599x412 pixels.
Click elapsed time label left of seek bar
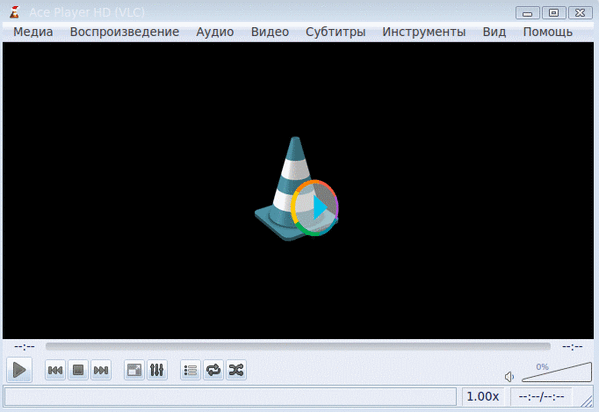[24, 347]
